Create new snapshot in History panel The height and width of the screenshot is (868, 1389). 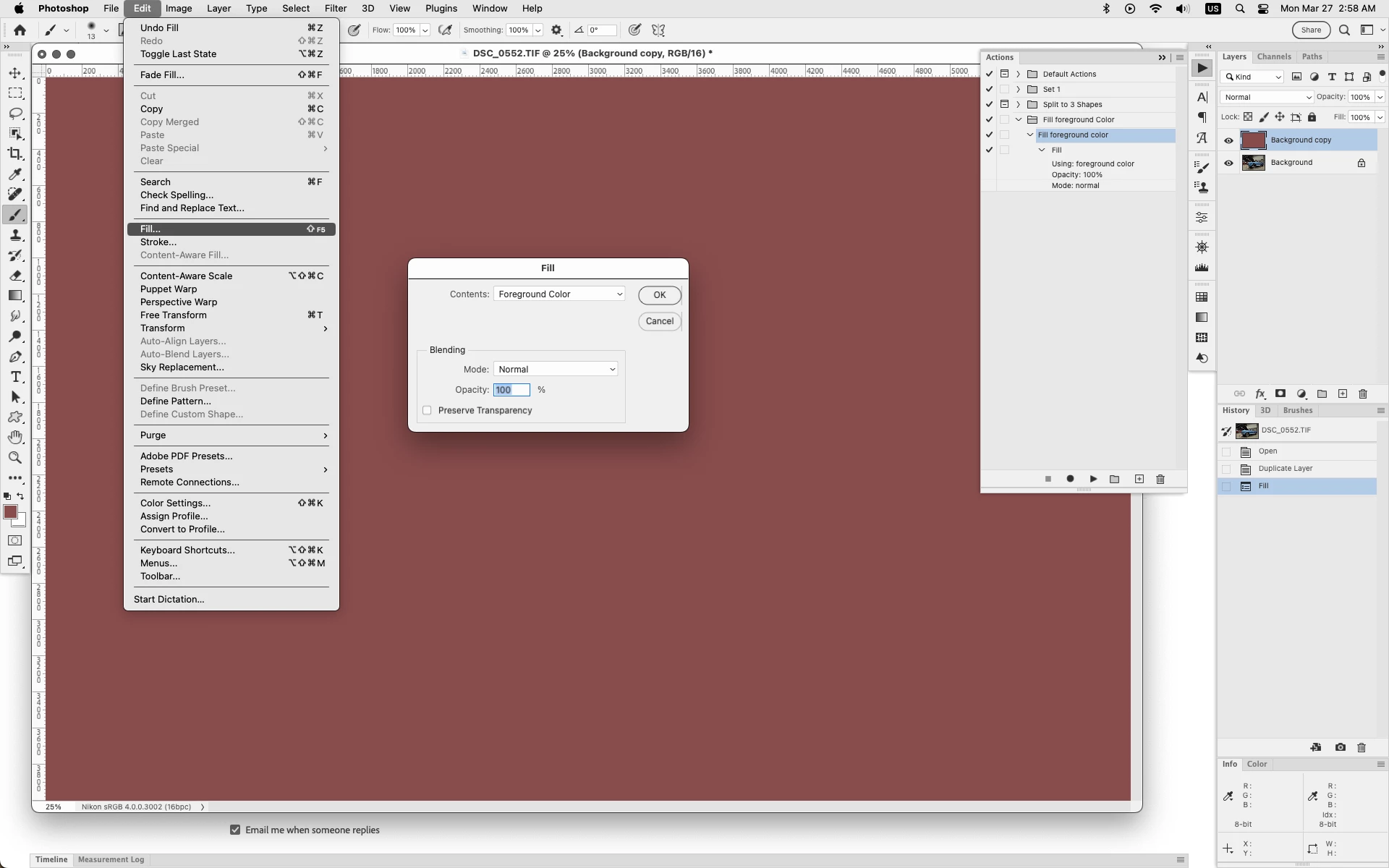coord(1340,747)
